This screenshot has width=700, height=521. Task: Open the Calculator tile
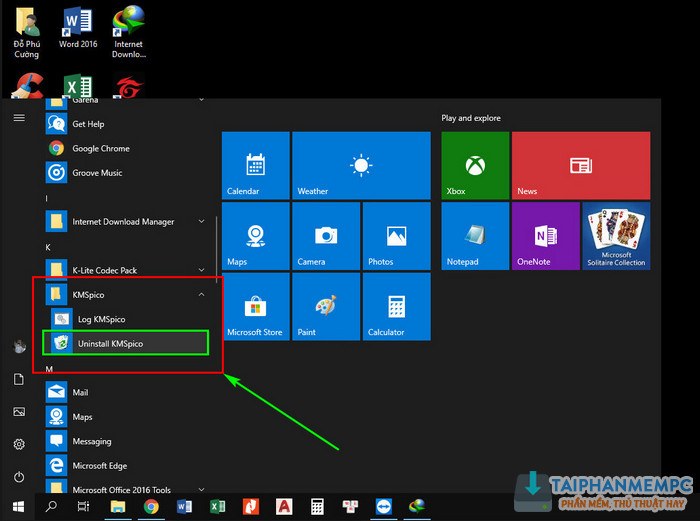pyautogui.click(x=396, y=306)
